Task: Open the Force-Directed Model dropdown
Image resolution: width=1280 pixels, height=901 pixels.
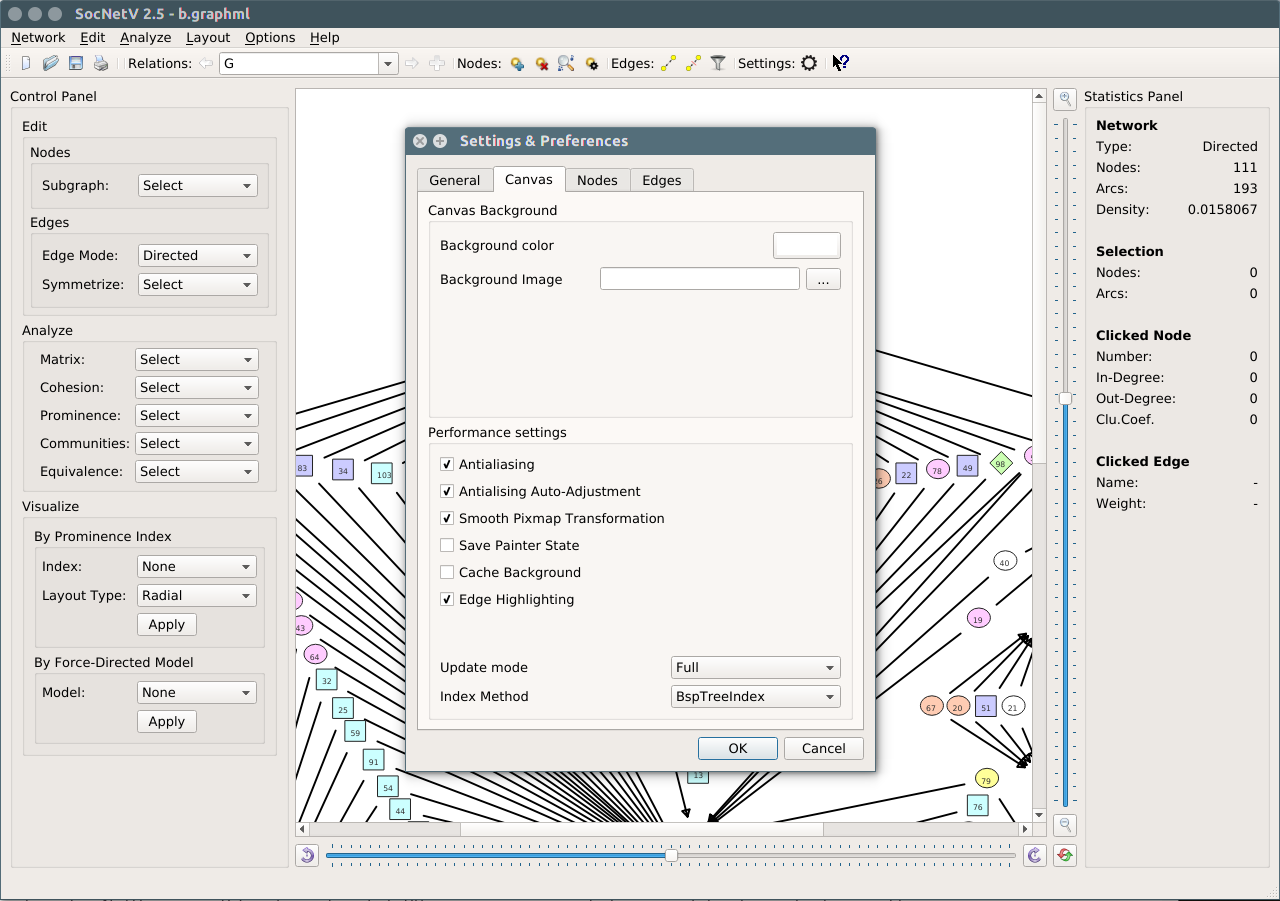Action: click(196, 692)
